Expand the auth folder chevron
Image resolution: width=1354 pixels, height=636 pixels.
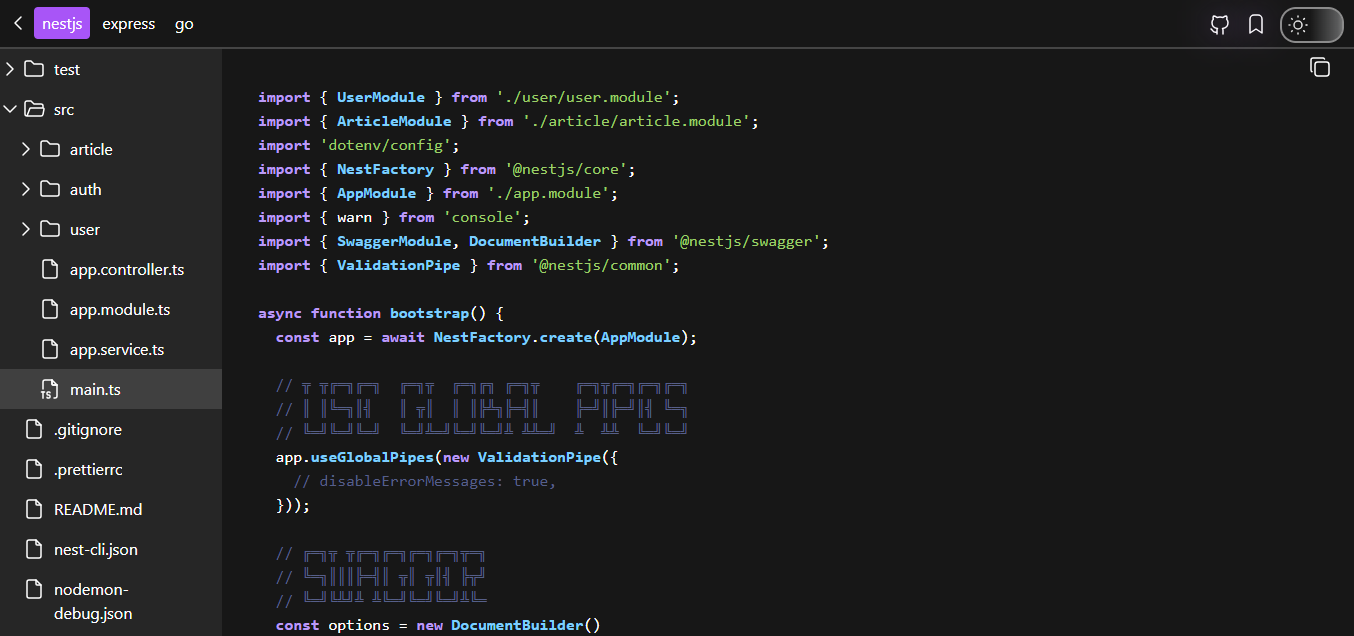click(x=26, y=189)
